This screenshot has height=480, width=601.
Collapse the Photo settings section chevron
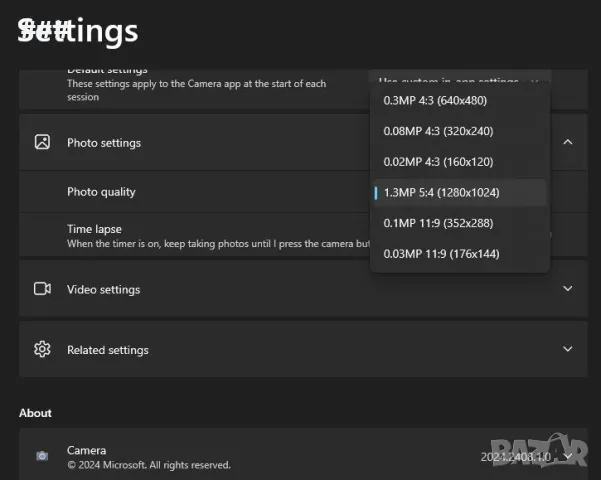tap(568, 142)
